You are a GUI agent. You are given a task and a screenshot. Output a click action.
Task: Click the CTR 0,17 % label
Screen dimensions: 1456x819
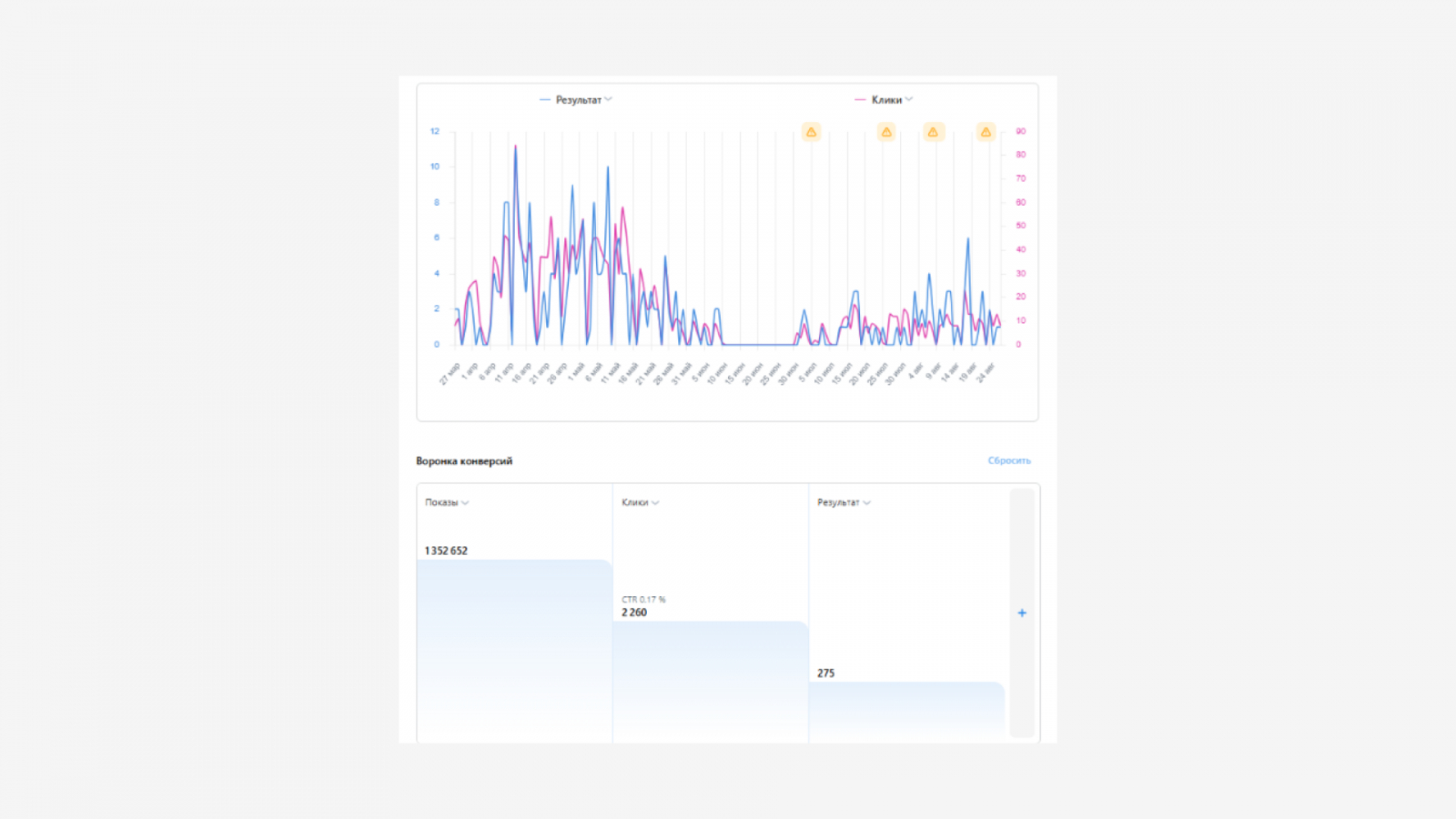tap(643, 600)
